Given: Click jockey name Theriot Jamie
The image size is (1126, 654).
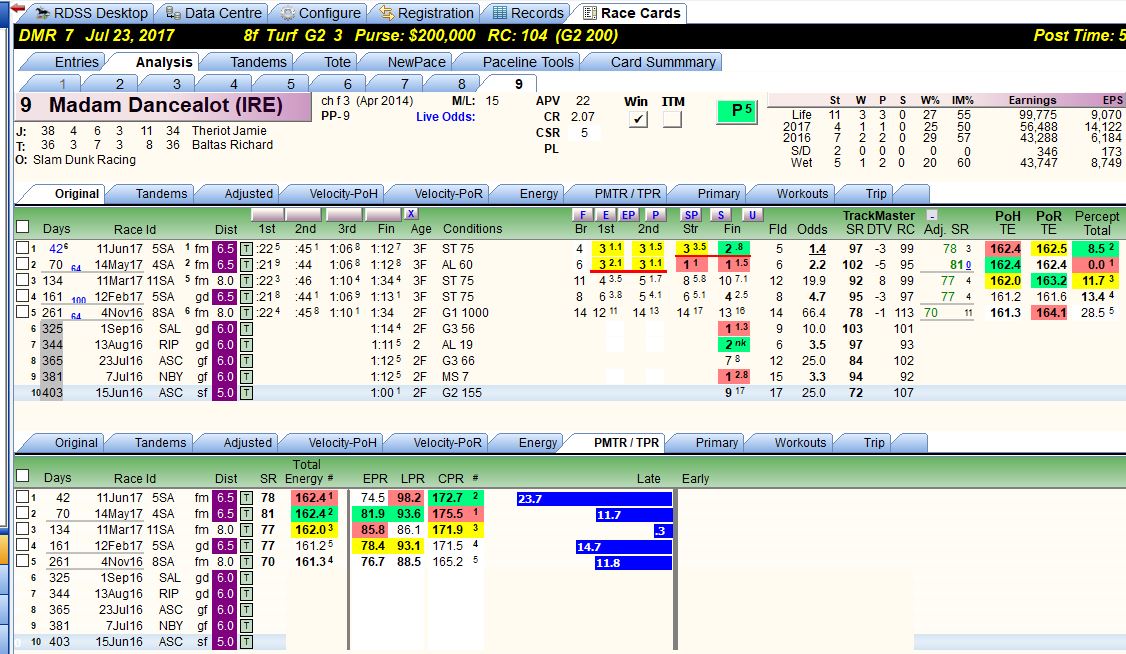Looking at the screenshot, I should click(x=229, y=131).
